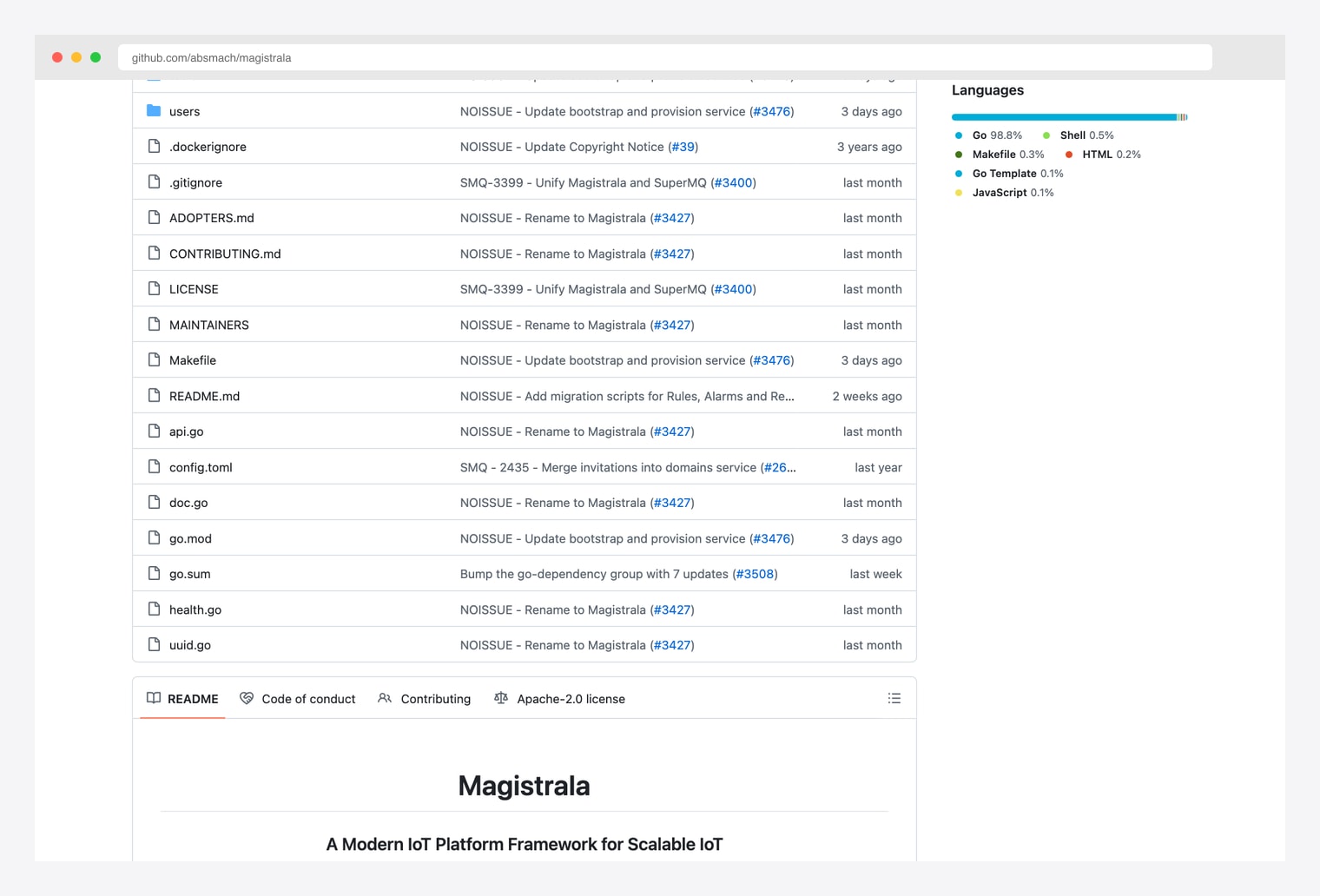Click the Magistrala heading in the README
This screenshot has width=1320, height=896.
(x=524, y=786)
